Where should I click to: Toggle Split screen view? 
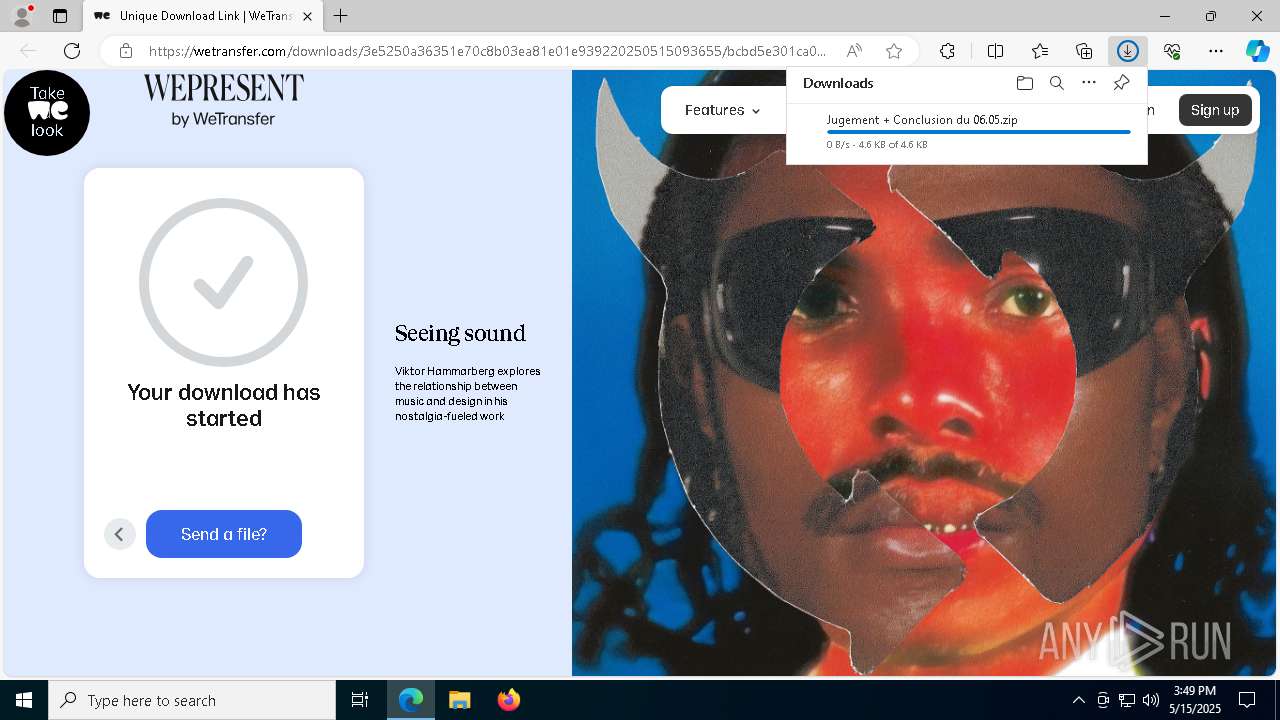click(996, 51)
